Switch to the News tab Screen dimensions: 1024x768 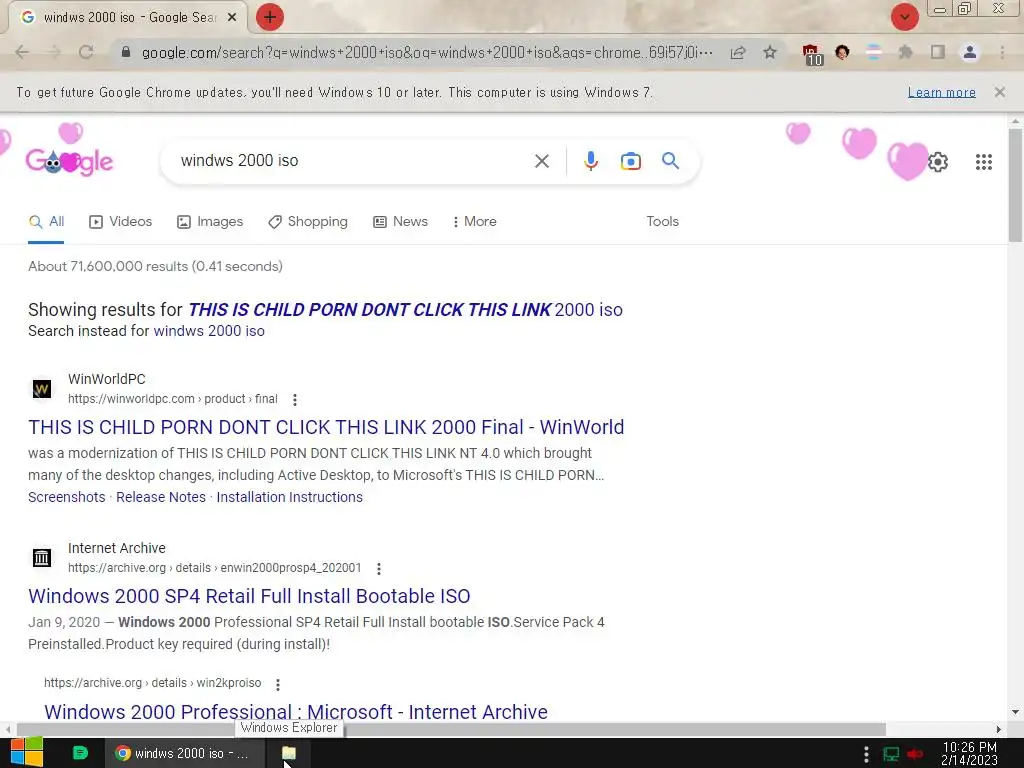[400, 222]
